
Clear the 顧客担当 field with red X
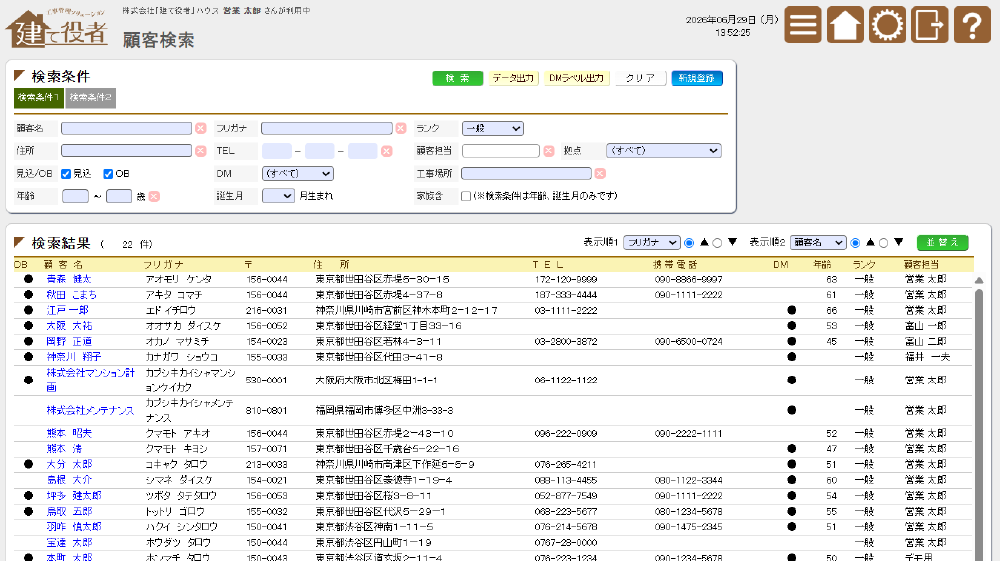548,150
